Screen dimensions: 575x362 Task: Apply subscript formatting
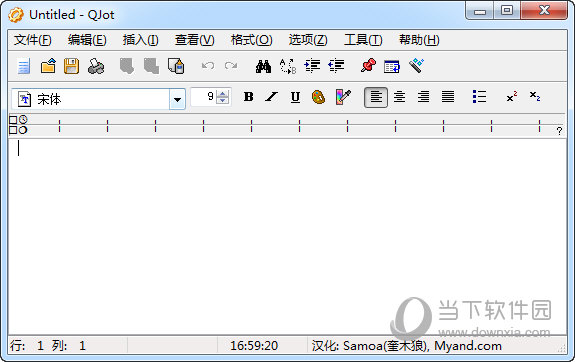pos(535,96)
